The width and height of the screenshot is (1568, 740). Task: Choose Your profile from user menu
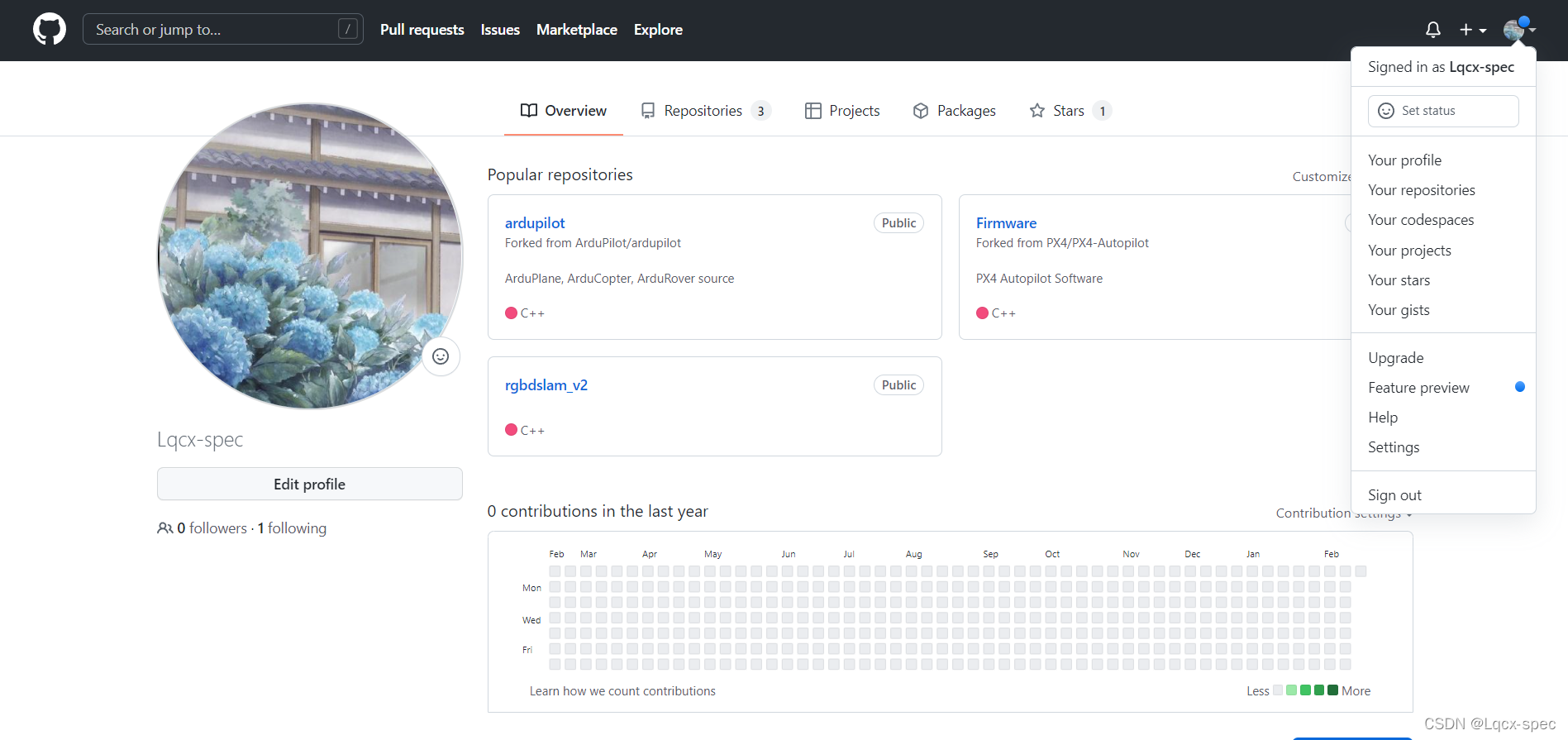click(1443, 160)
